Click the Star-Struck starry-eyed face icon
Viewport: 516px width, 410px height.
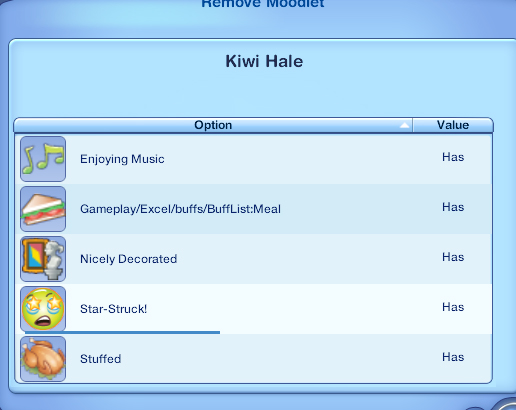[43, 309]
